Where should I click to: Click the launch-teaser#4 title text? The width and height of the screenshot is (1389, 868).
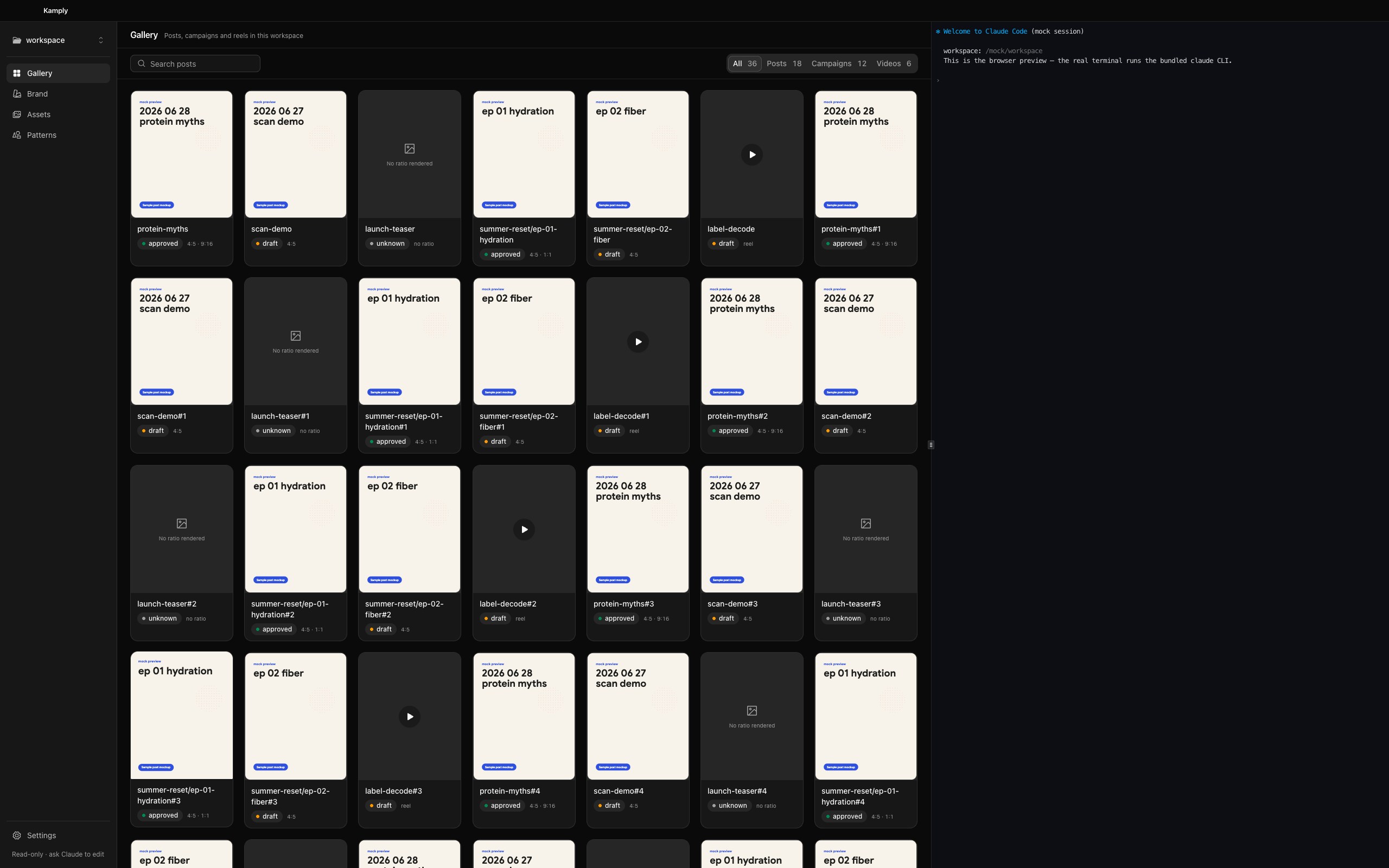click(x=737, y=791)
